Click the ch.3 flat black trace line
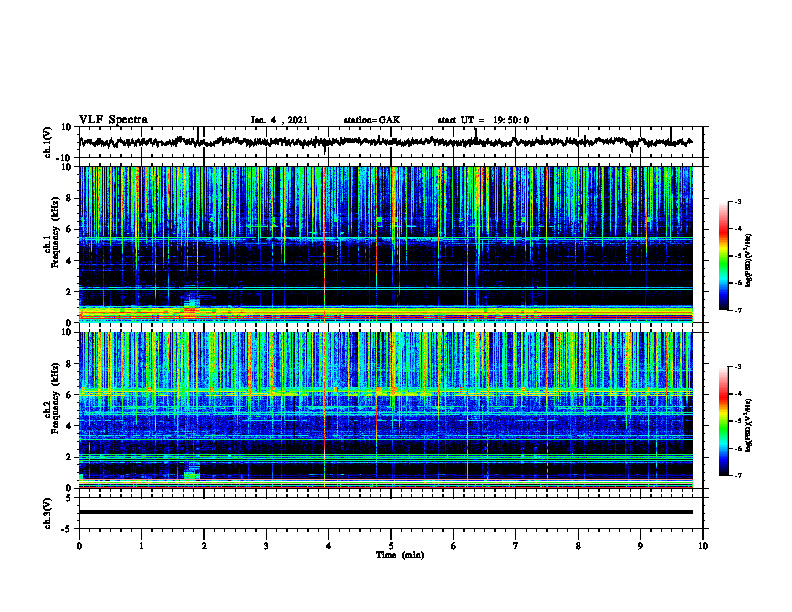This screenshot has width=792, height=612. (x=385, y=512)
